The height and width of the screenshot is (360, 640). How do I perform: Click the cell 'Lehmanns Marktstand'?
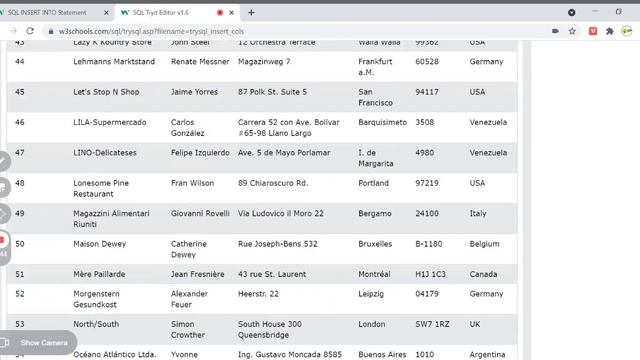click(114, 62)
